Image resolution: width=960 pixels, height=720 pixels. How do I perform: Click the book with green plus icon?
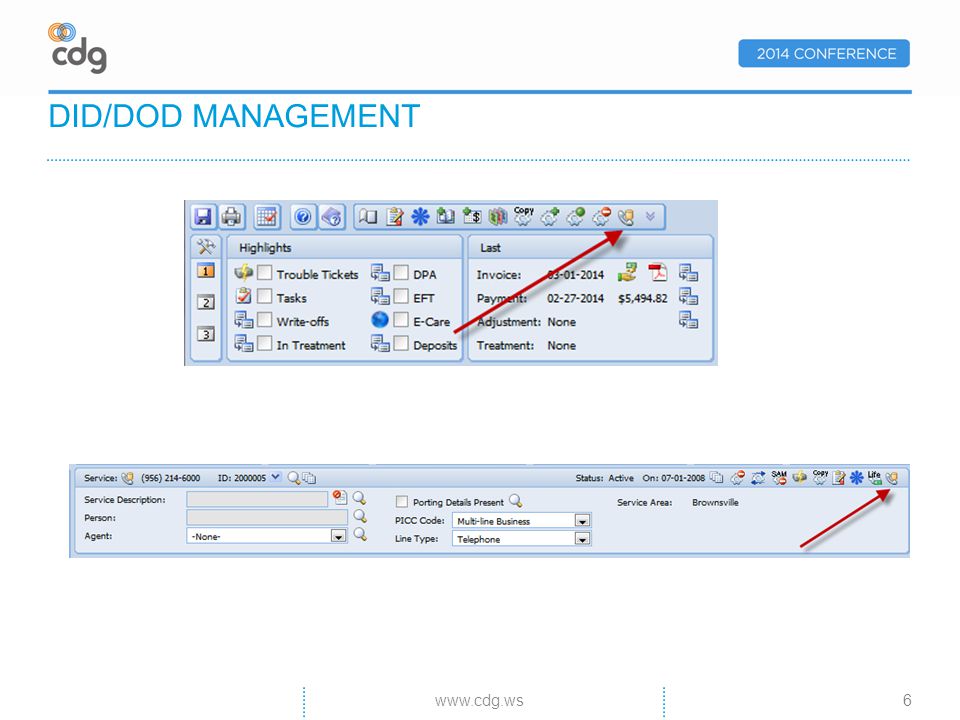[x=446, y=216]
